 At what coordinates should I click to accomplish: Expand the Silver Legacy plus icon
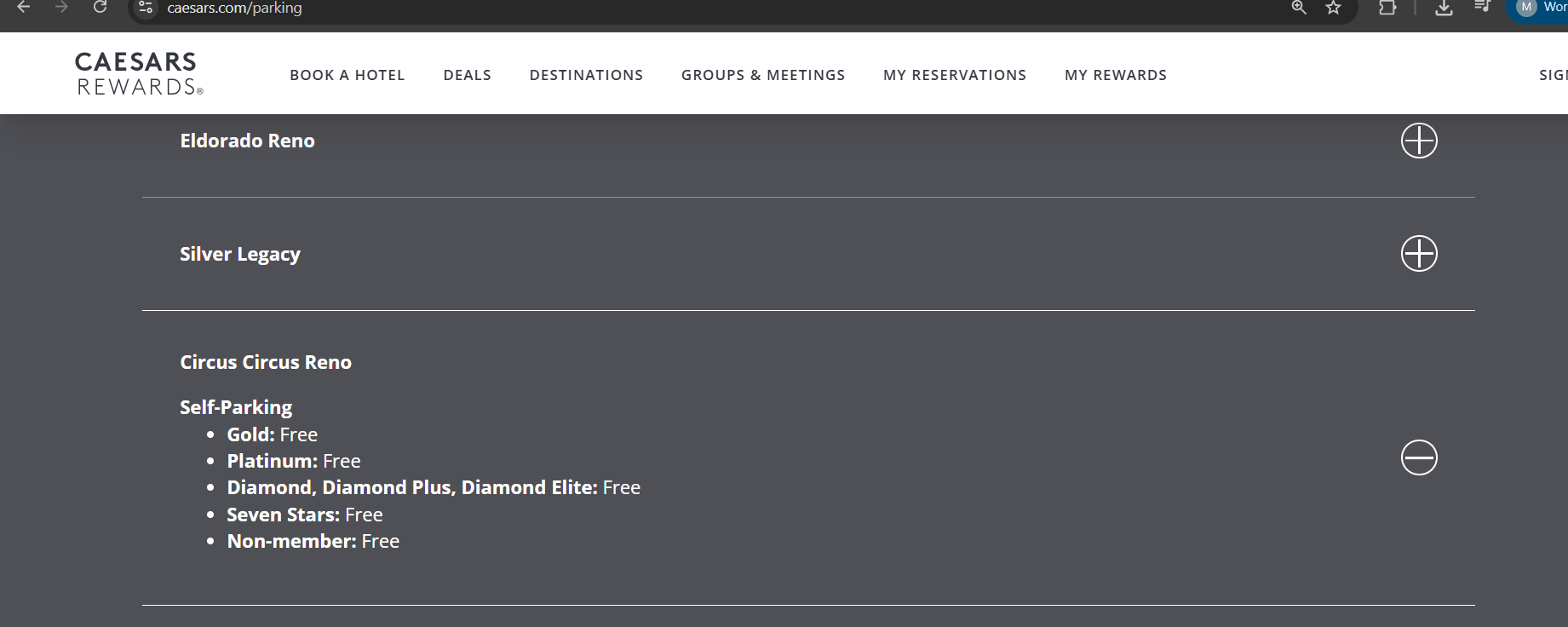click(1419, 254)
